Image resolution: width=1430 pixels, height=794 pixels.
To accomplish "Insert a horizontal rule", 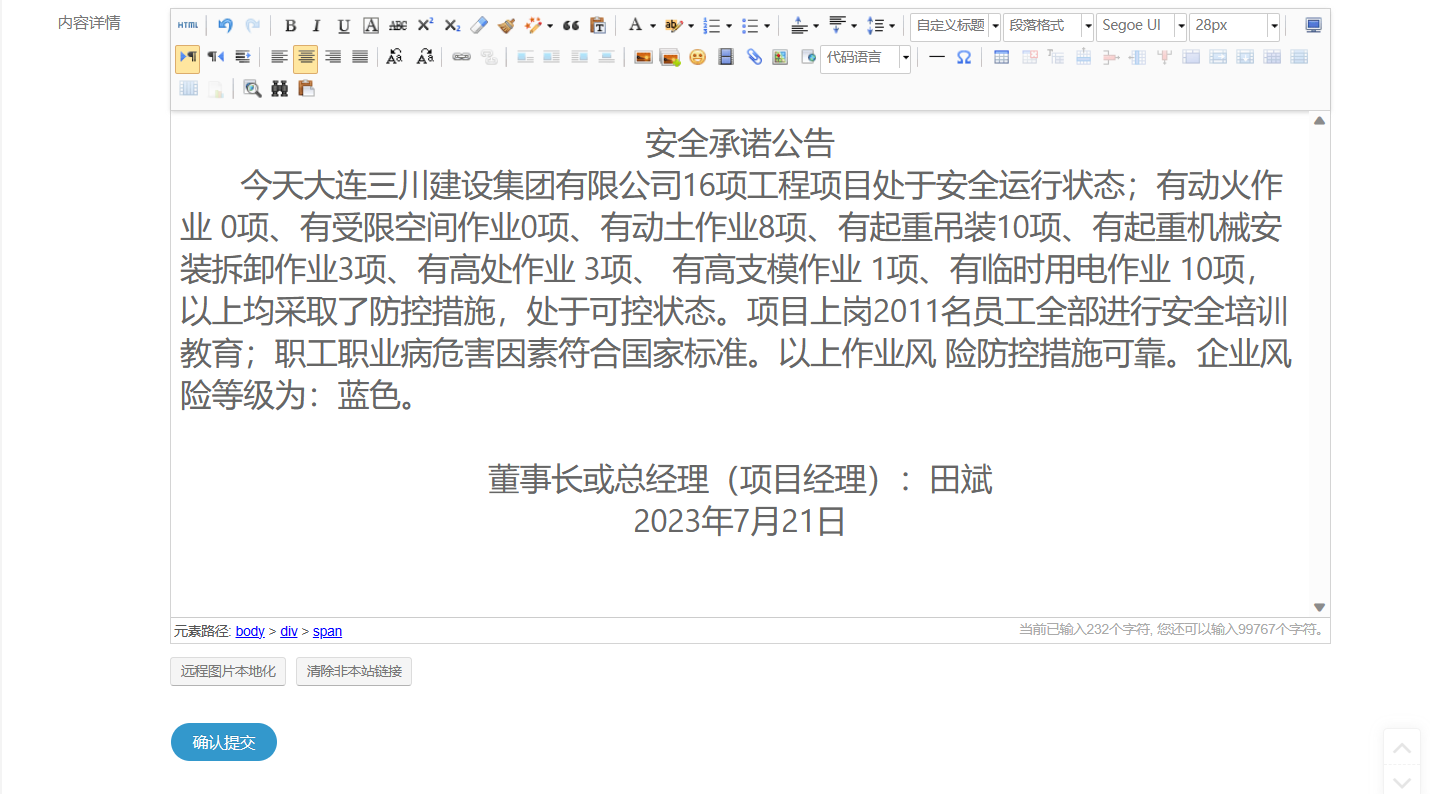I will click(x=937, y=57).
